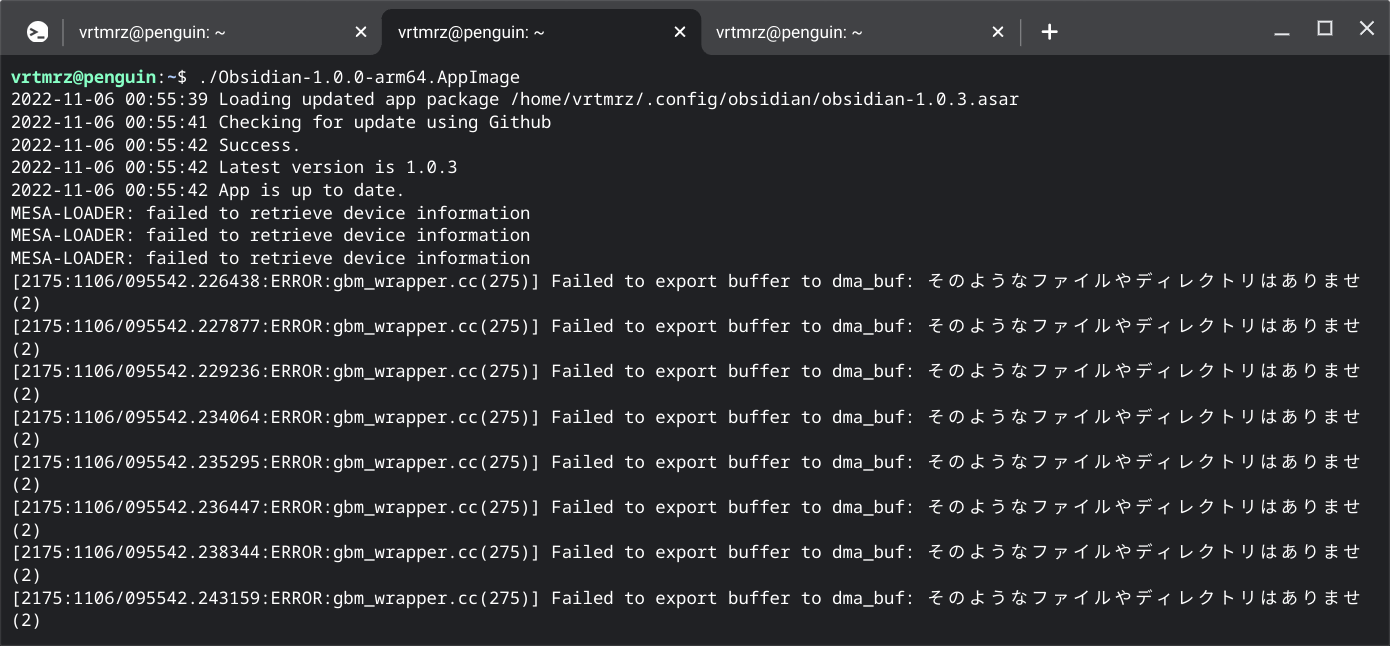Open a new terminal tab with the plus icon
This screenshot has height=646, width=1390.
[1049, 32]
